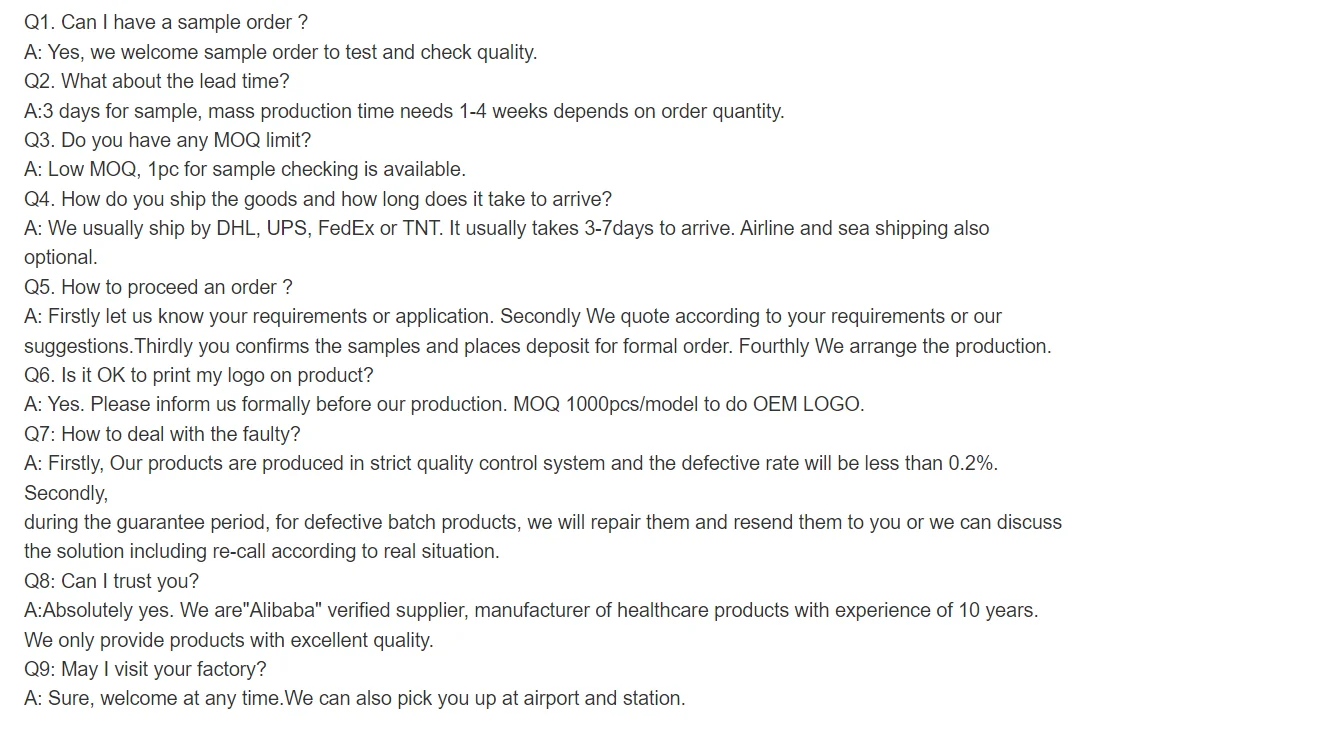Click the Q4 shipping goods question
The height and width of the screenshot is (729, 1326).
(x=317, y=199)
